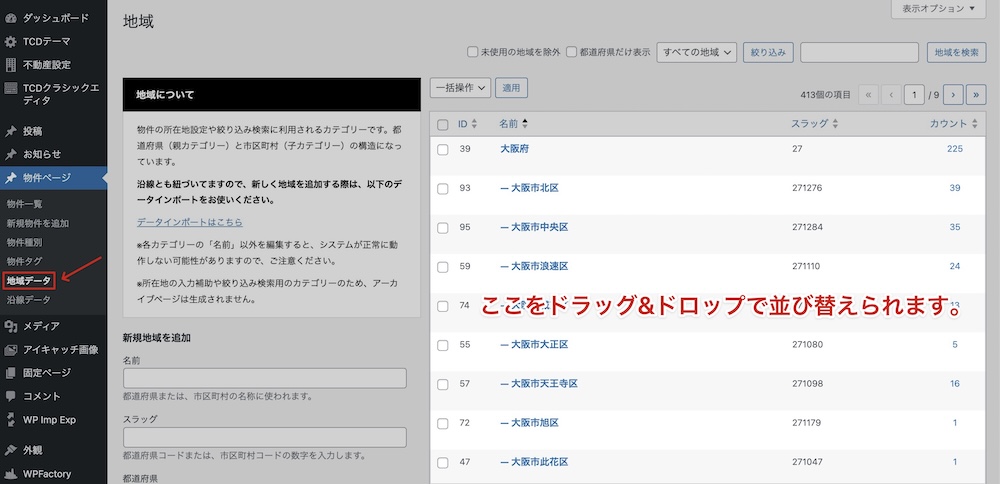Check the 大阪市旭区 row checkbox
Image resolution: width=1000 pixels, height=484 pixels.
(443, 423)
